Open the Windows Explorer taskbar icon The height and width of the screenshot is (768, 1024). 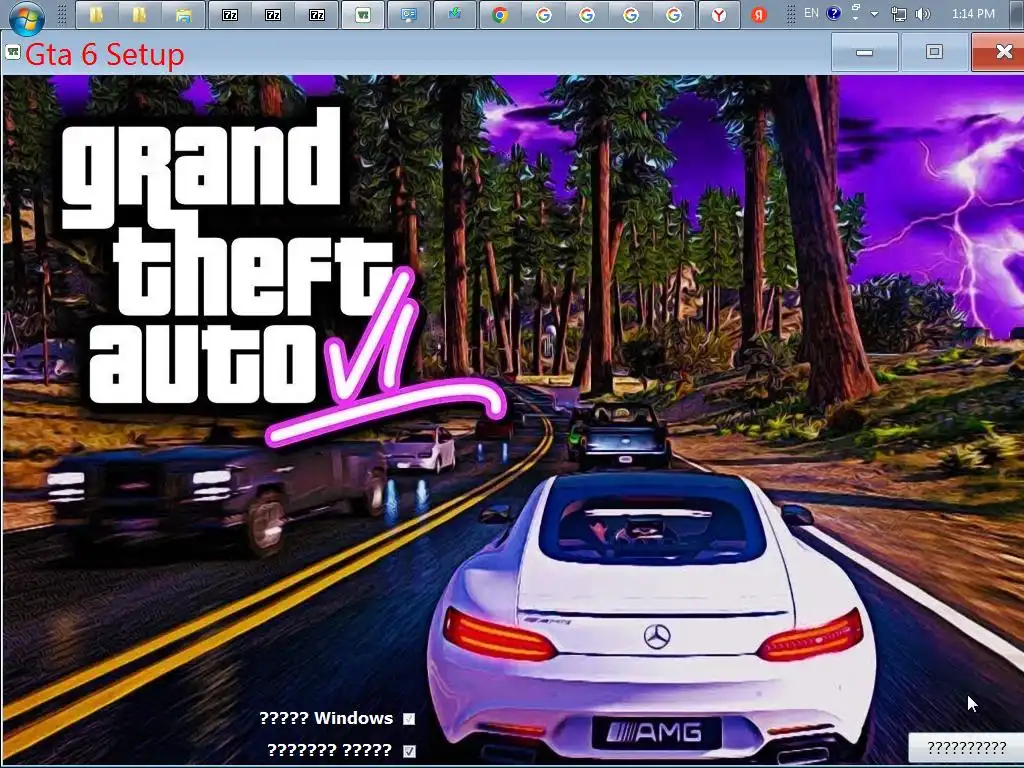184,15
